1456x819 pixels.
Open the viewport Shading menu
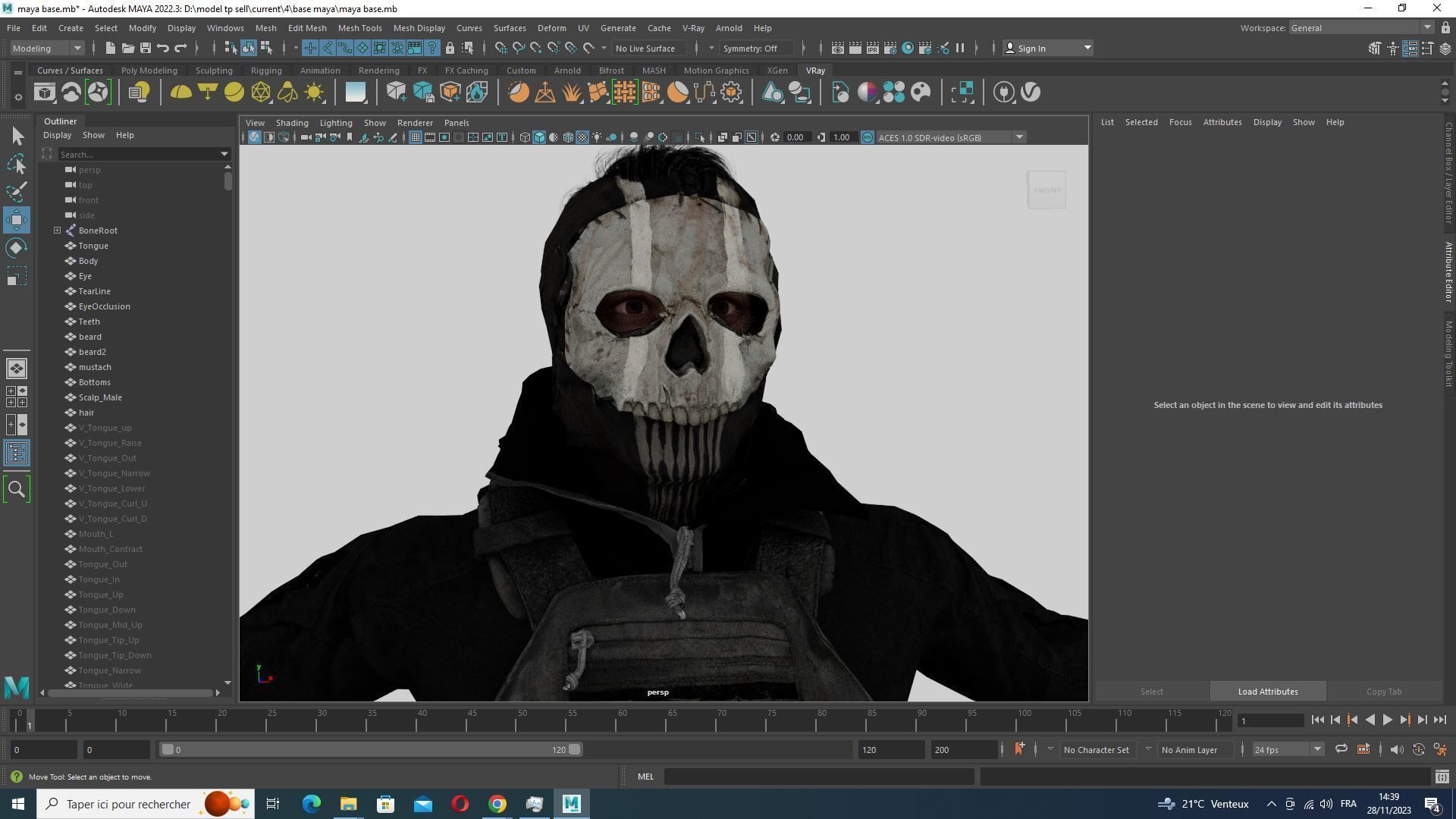click(x=292, y=123)
